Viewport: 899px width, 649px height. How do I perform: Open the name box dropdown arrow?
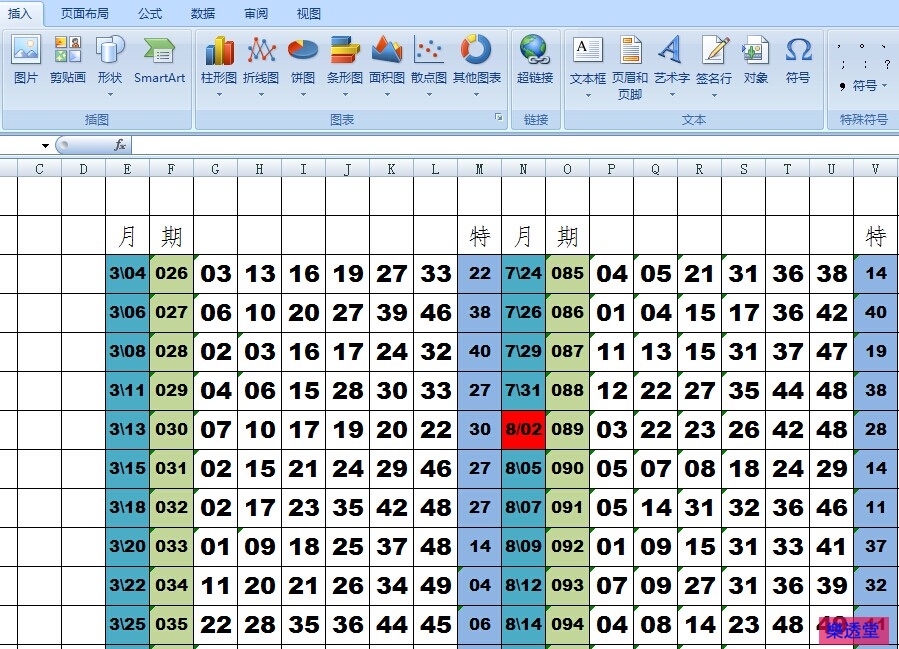point(45,146)
